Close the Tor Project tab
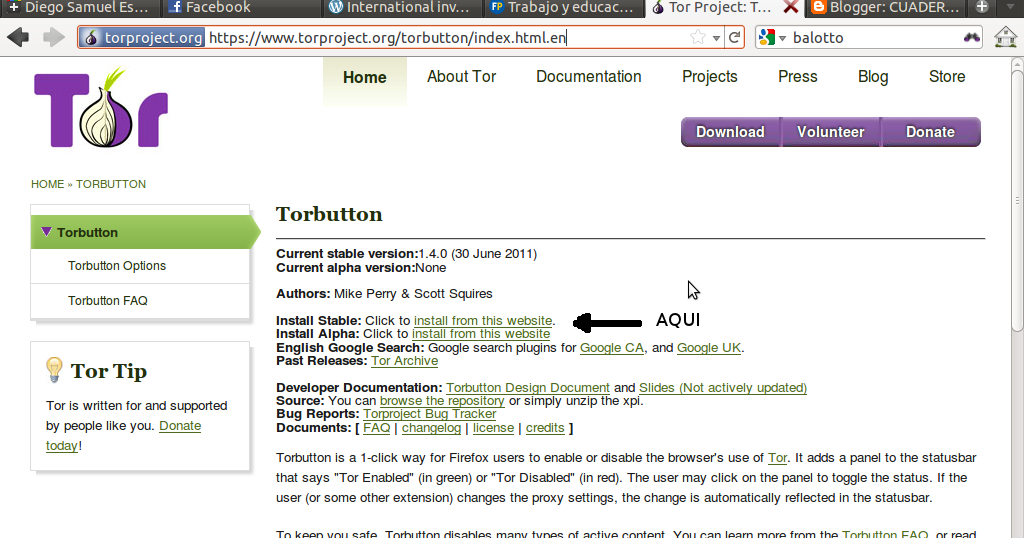 point(791,8)
